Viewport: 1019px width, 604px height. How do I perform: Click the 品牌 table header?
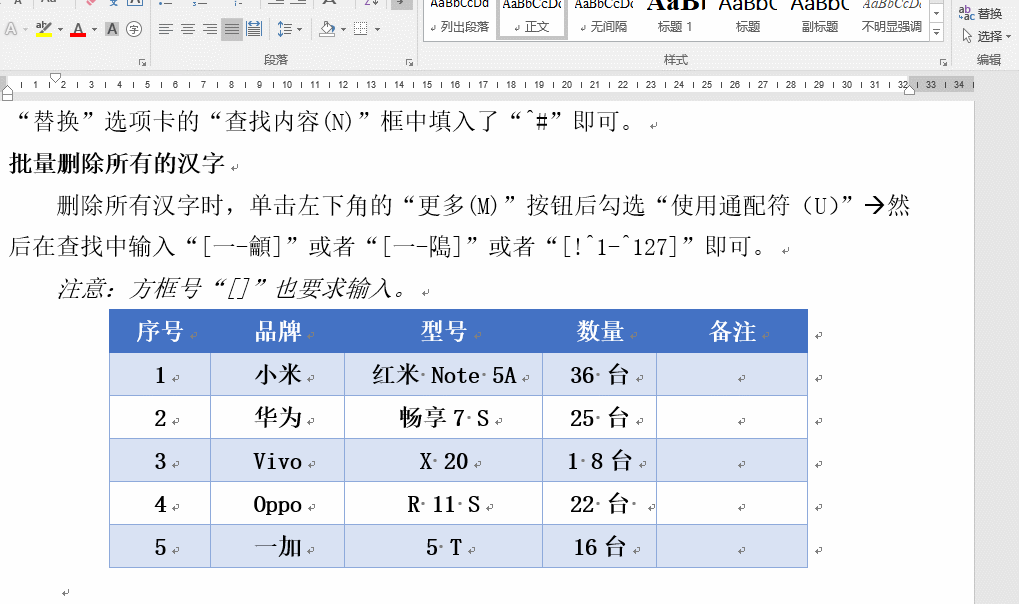point(277,332)
